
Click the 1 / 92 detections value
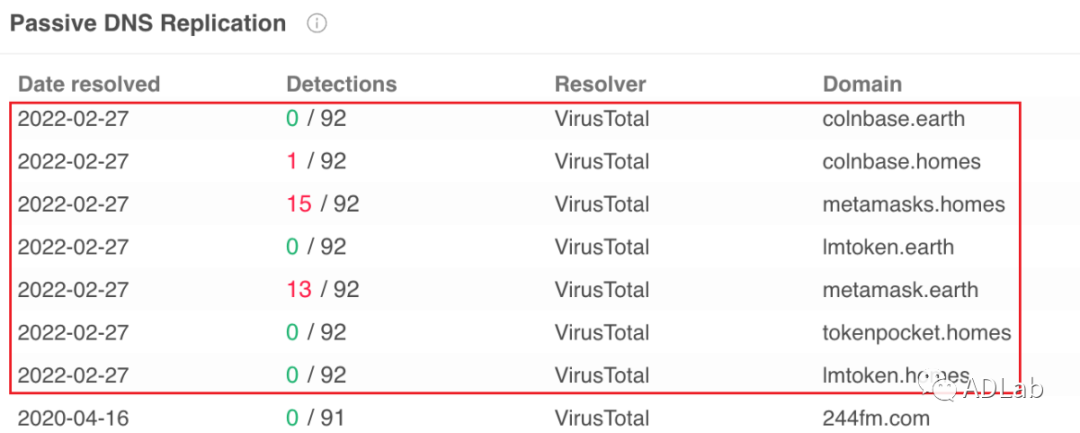[316, 162]
